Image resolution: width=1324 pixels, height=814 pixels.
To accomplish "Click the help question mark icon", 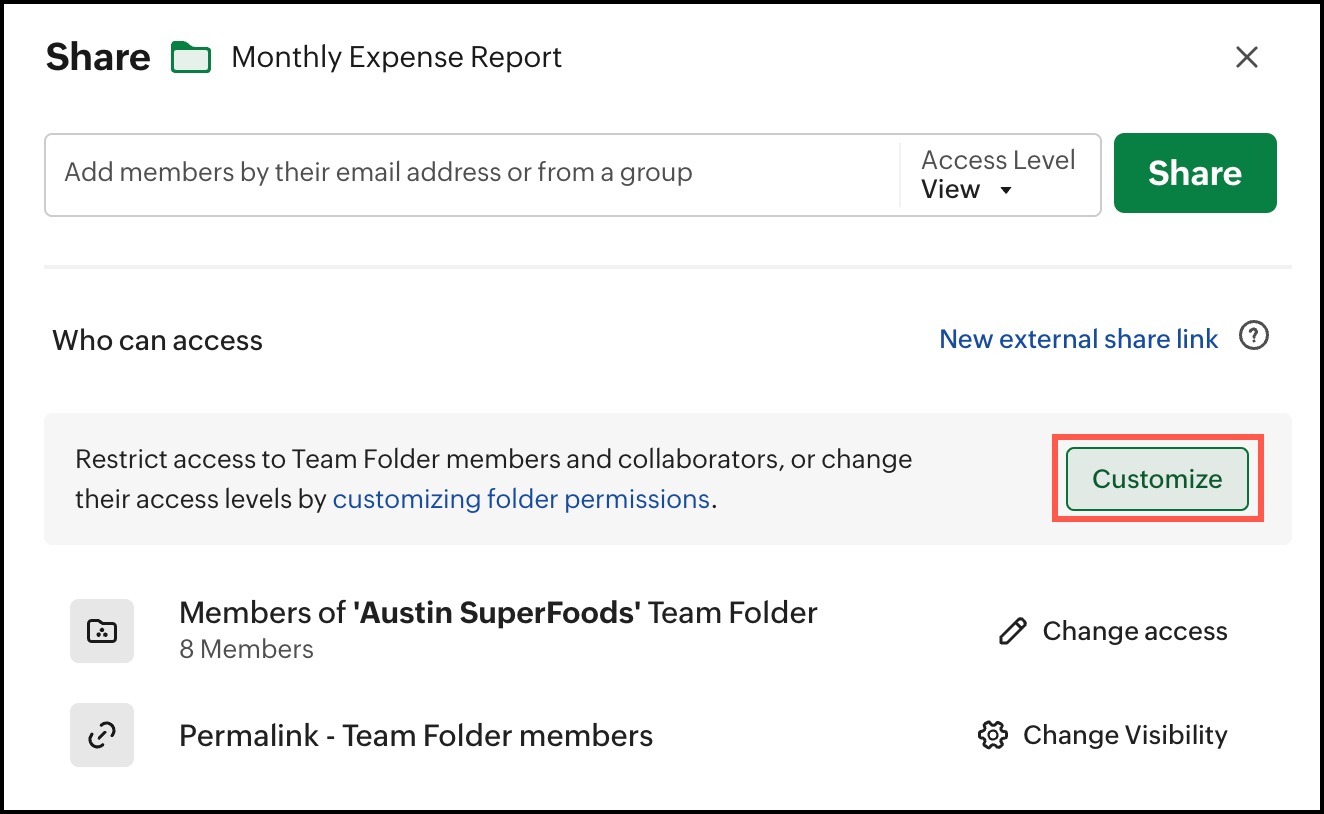I will [1253, 337].
